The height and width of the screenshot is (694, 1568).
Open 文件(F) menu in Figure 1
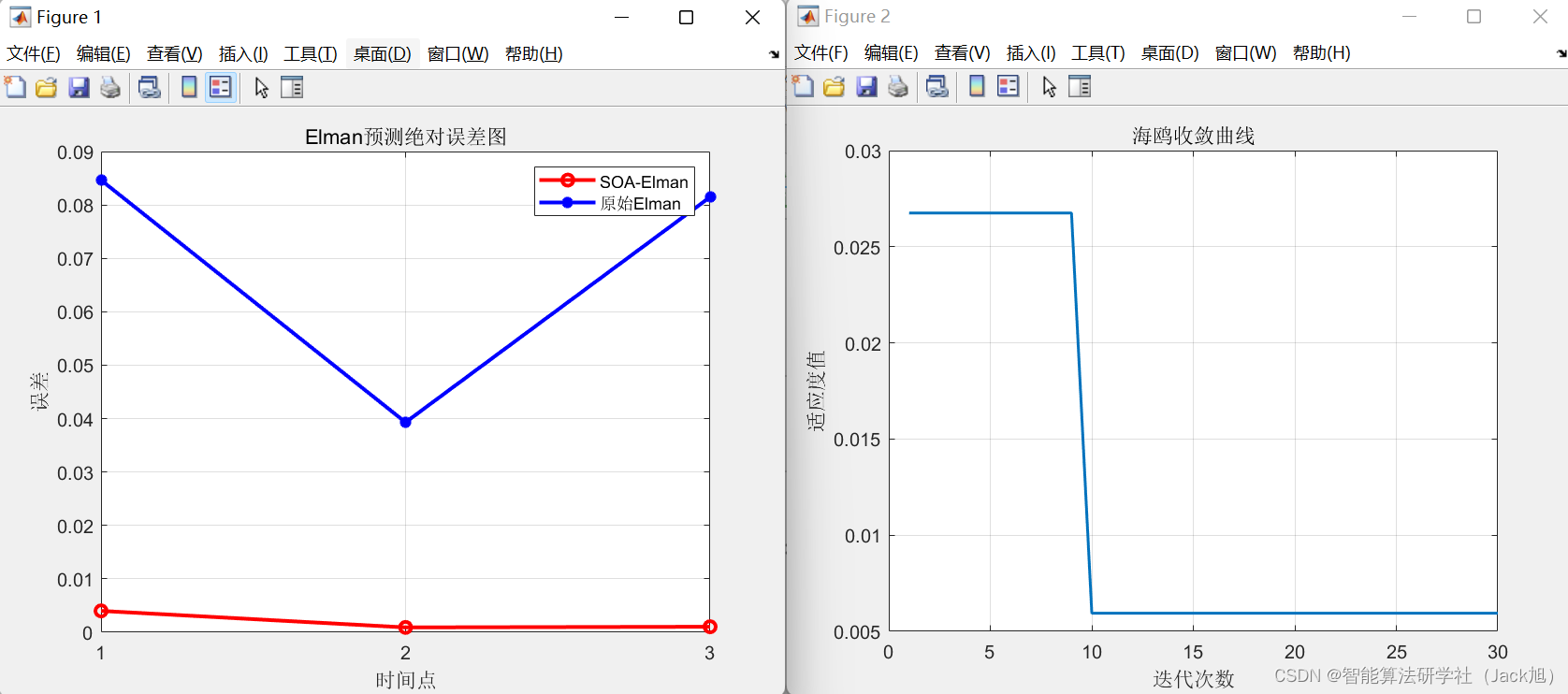pyautogui.click(x=34, y=54)
